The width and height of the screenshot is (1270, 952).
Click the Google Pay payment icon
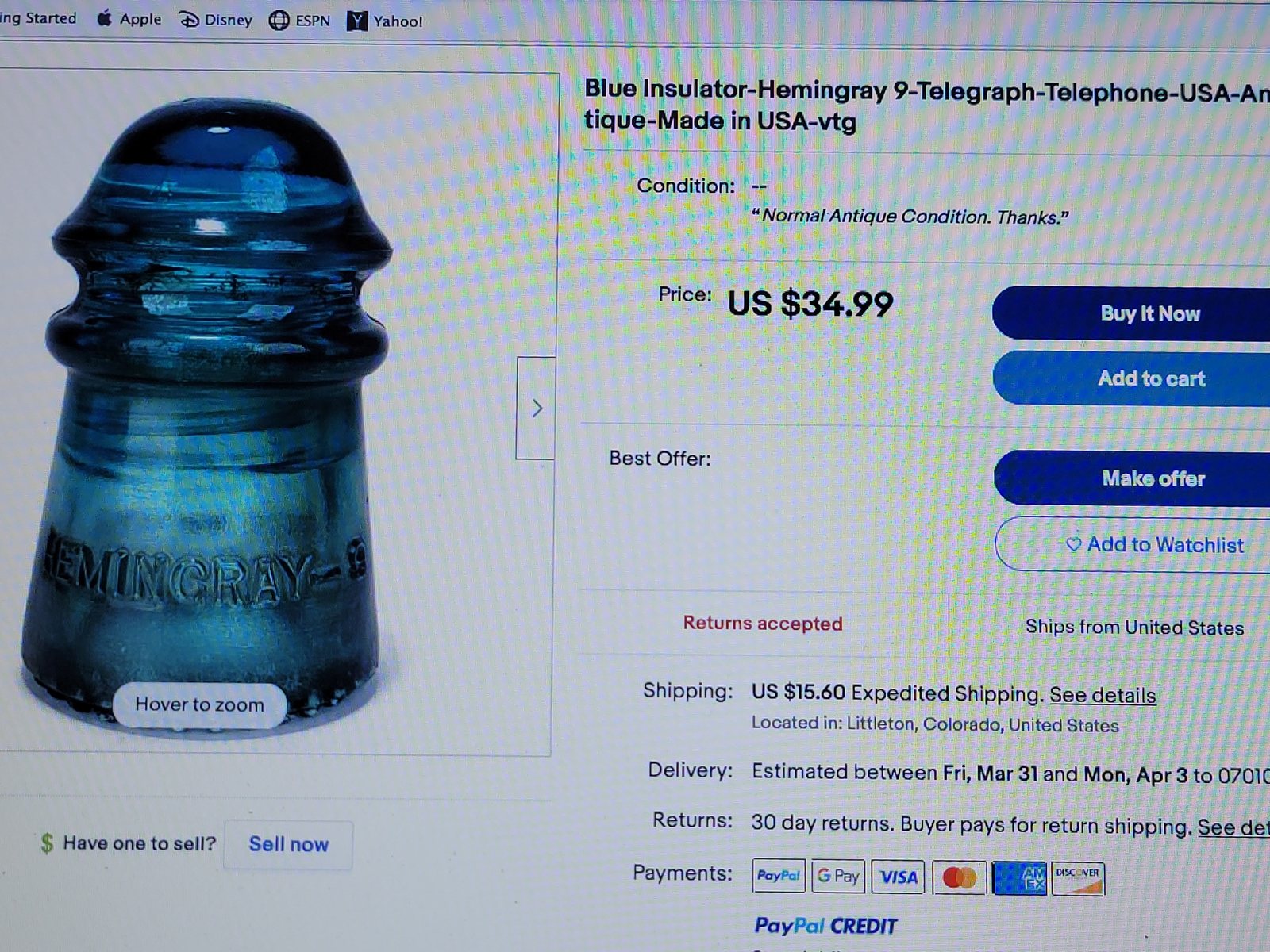point(838,876)
